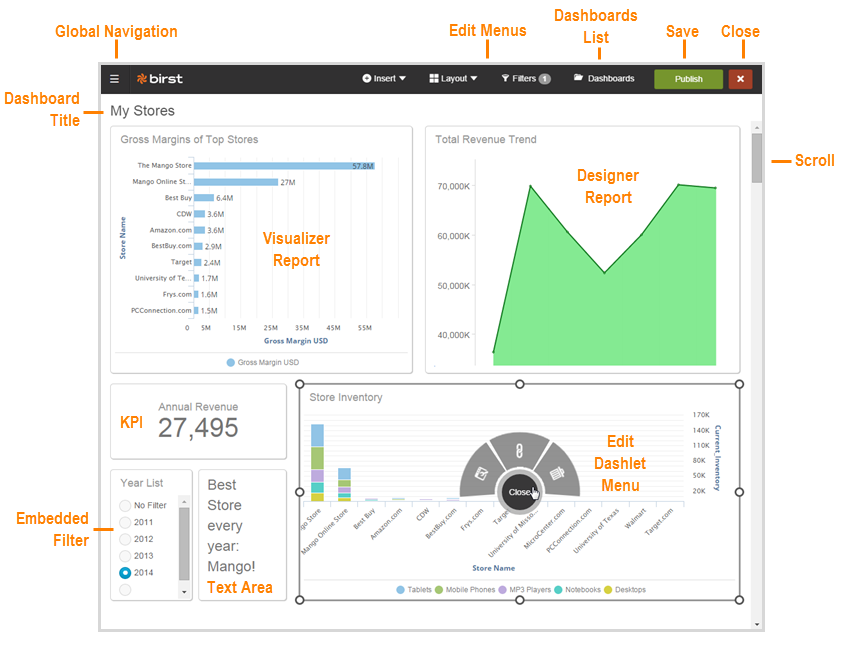859x649 pixels.
Task: Select the No Filter radio option
Action: (125, 505)
